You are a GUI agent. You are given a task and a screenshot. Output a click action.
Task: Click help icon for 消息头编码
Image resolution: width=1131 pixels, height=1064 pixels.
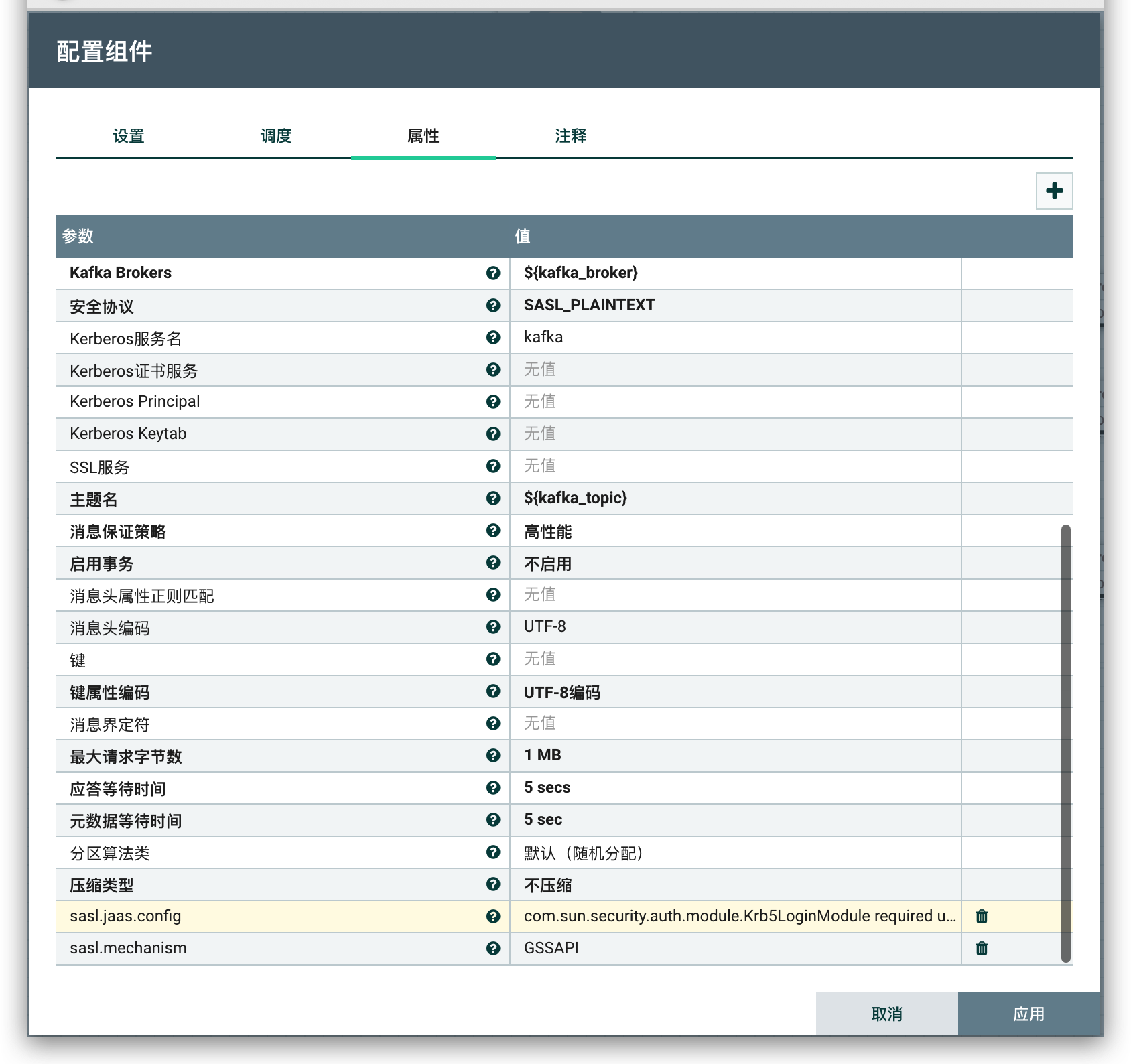493,626
